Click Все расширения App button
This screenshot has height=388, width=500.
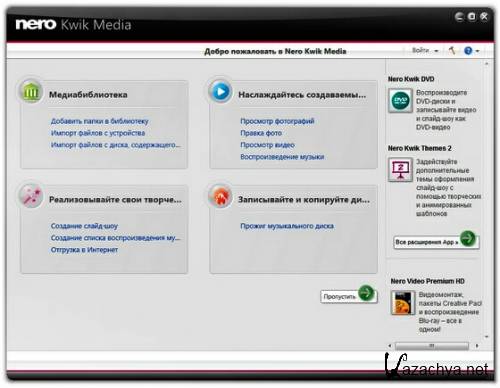click(436, 242)
